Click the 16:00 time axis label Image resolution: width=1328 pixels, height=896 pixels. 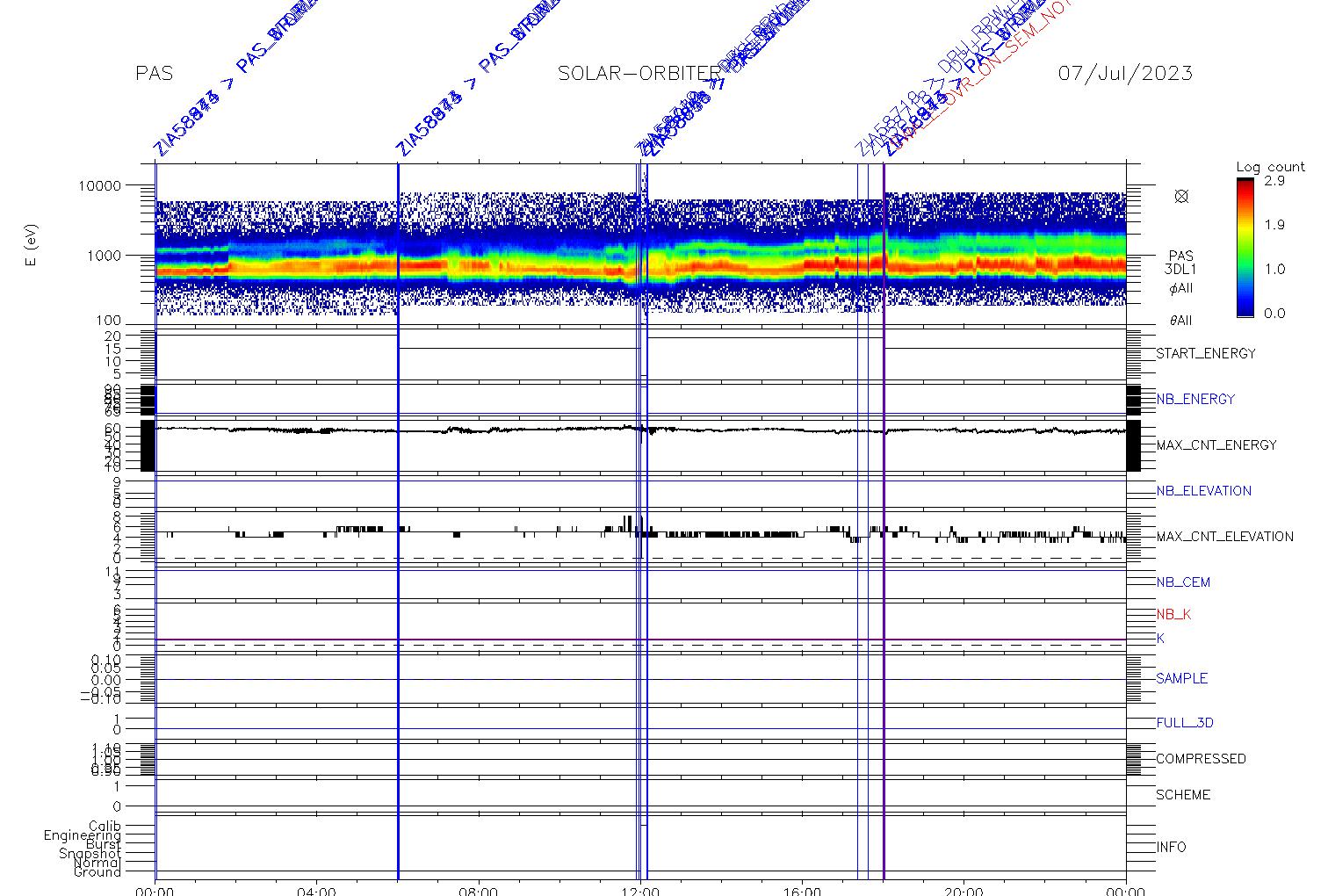pyautogui.click(x=802, y=891)
